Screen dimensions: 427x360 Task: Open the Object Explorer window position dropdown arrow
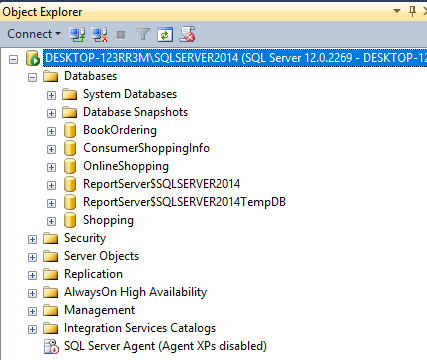(x=397, y=11)
